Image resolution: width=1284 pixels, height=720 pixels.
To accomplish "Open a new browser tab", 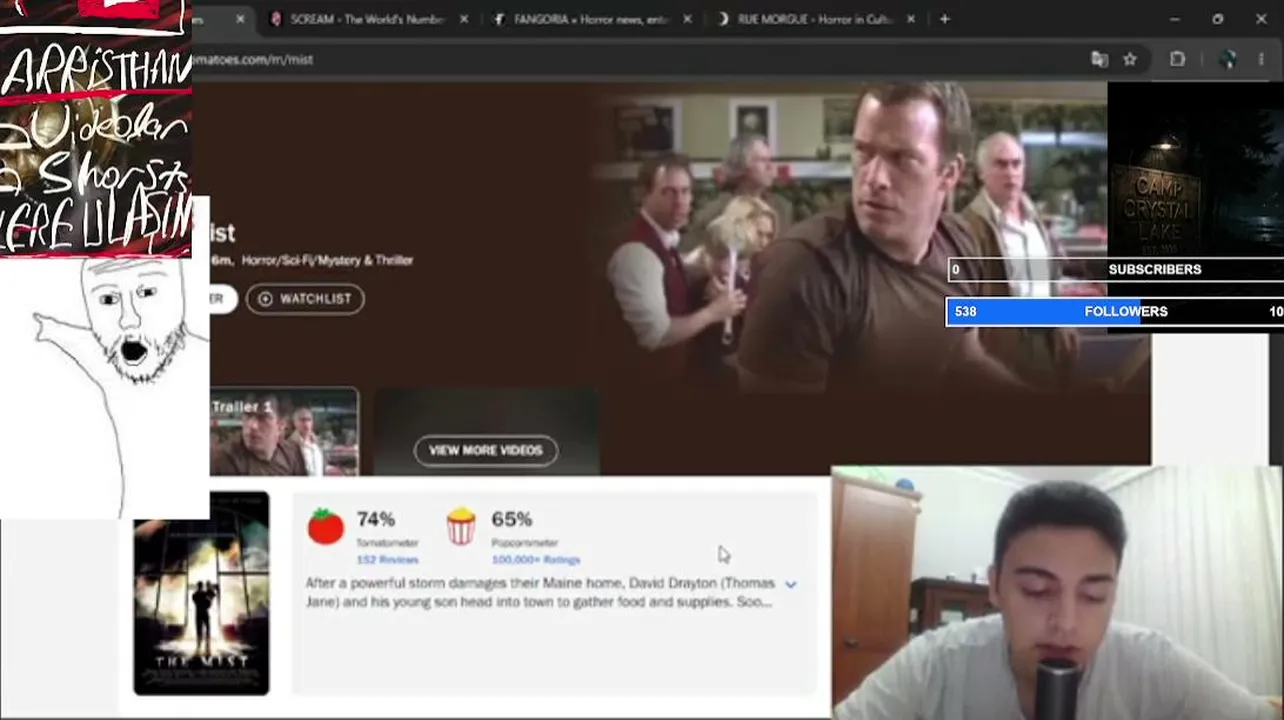I will (x=945, y=19).
